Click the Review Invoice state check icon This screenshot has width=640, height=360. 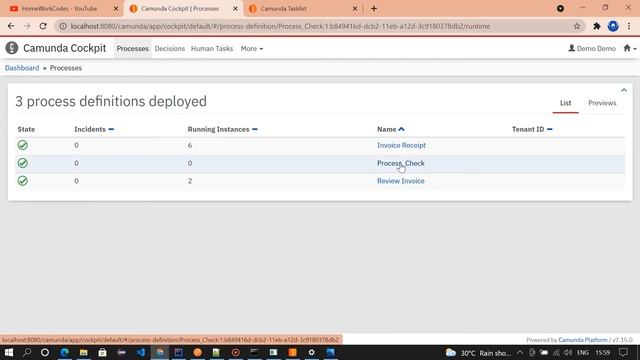23,181
